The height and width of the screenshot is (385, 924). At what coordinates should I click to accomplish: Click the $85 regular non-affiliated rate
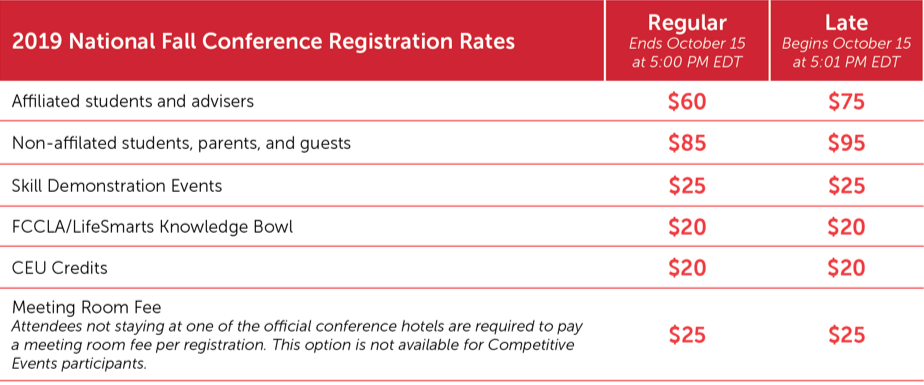click(x=687, y=143)
